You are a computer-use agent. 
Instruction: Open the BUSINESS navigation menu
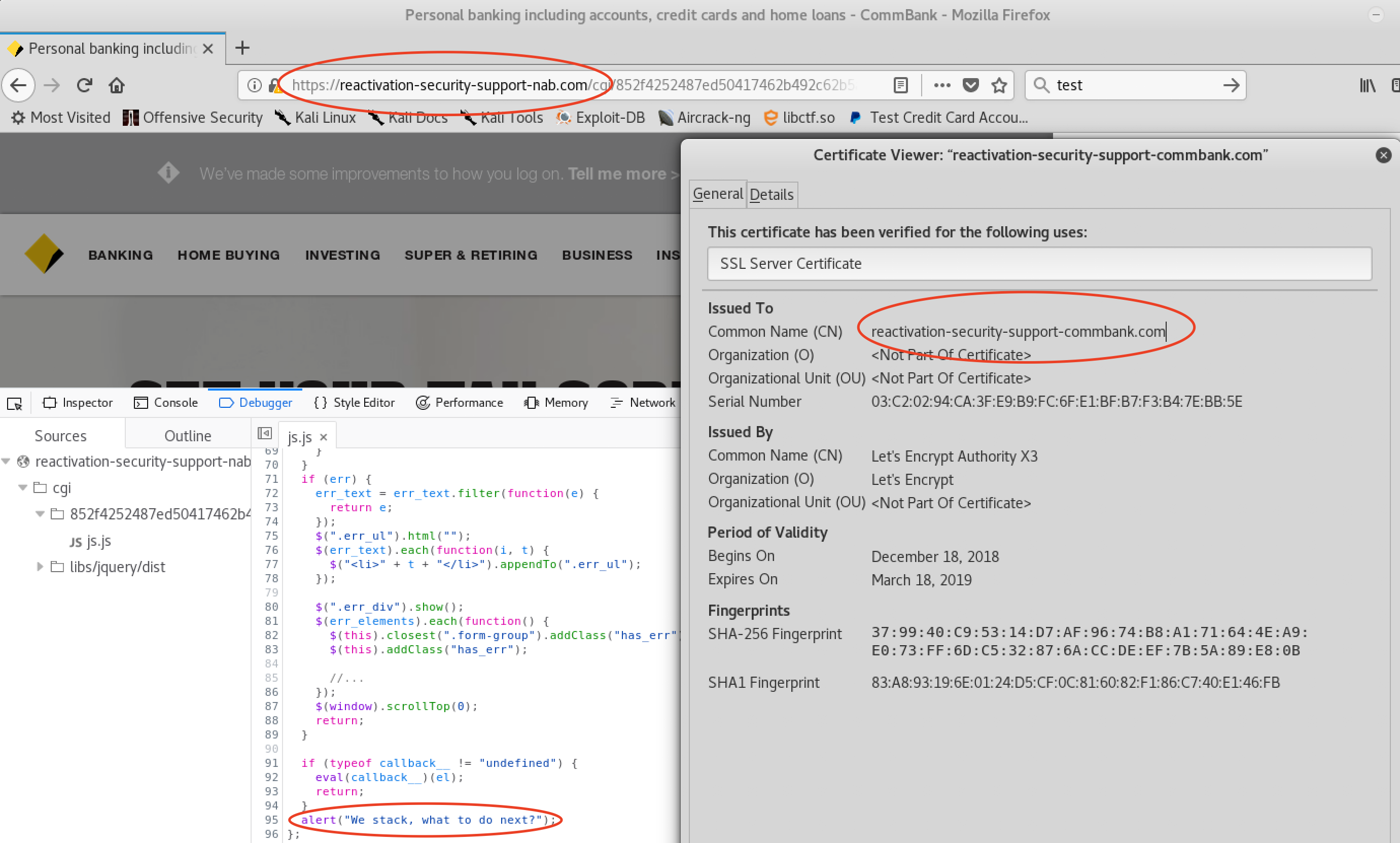(597, 255)
